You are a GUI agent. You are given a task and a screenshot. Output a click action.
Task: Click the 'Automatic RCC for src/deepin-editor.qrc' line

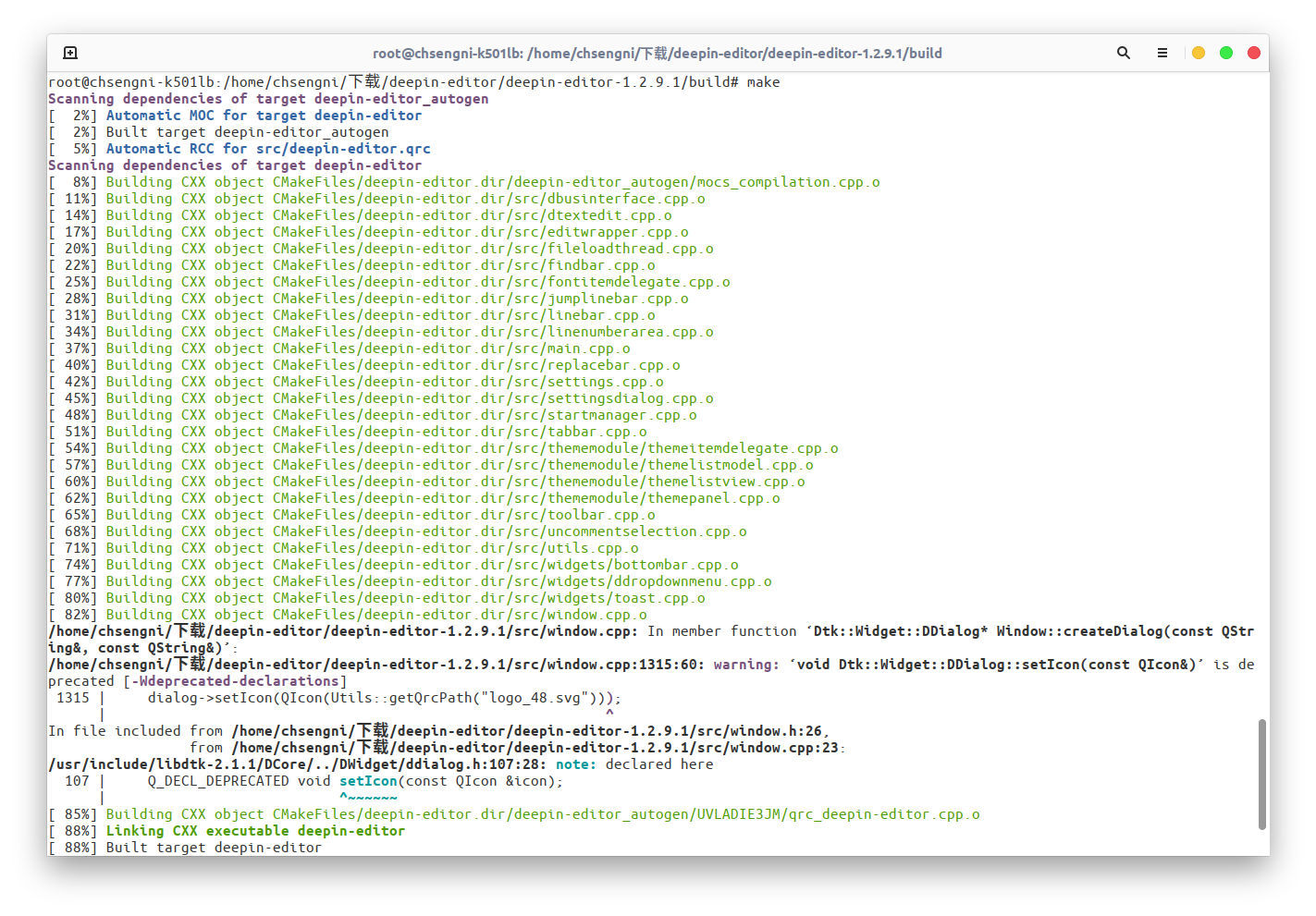[240, 149]
